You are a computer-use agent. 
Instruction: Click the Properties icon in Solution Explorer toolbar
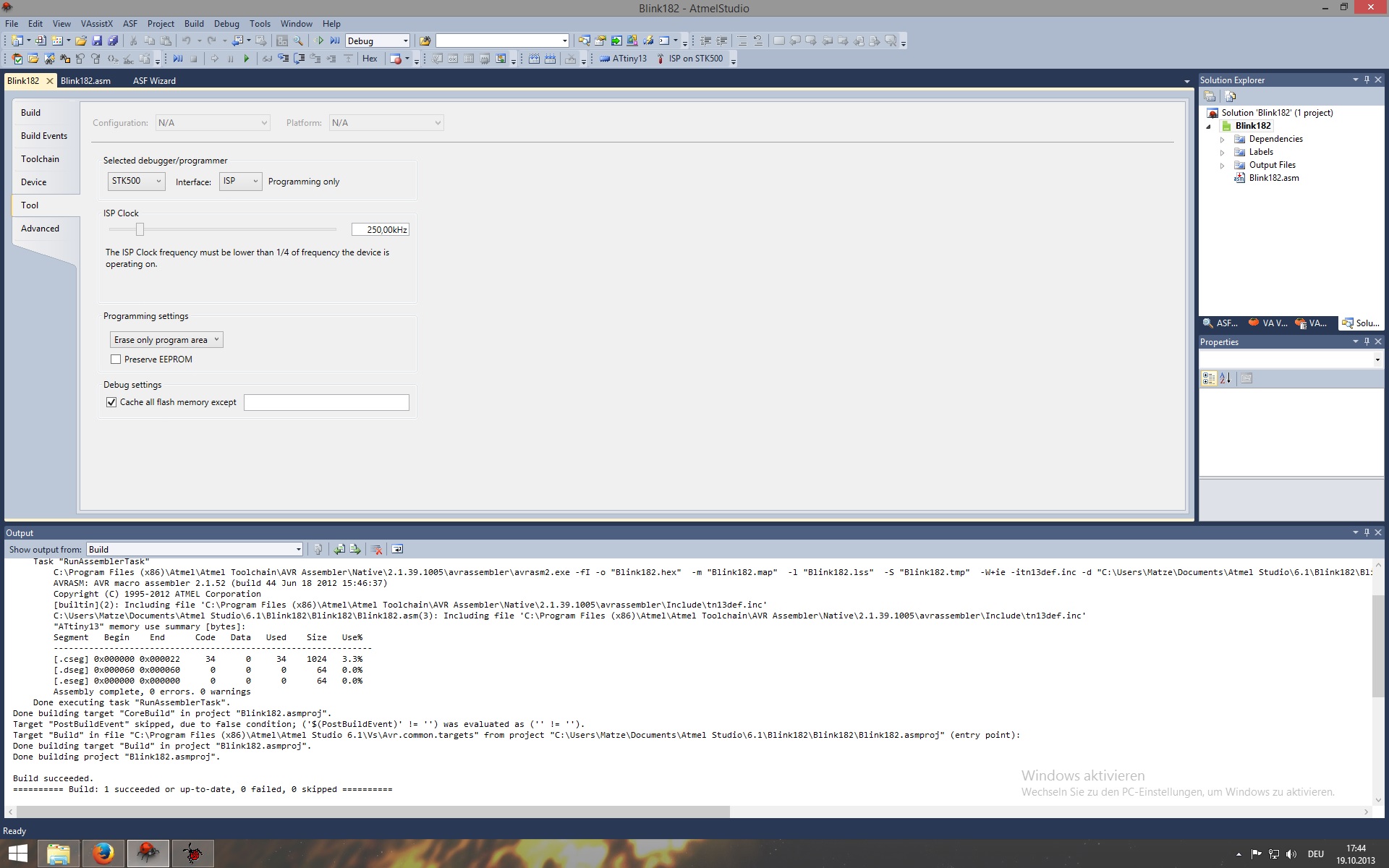(1210, 96)
